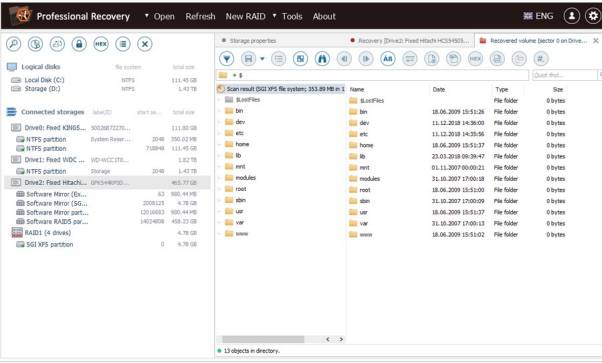The image size is (602, 363).
Task: Click New RAID menu item
Action: click(245, 17)
